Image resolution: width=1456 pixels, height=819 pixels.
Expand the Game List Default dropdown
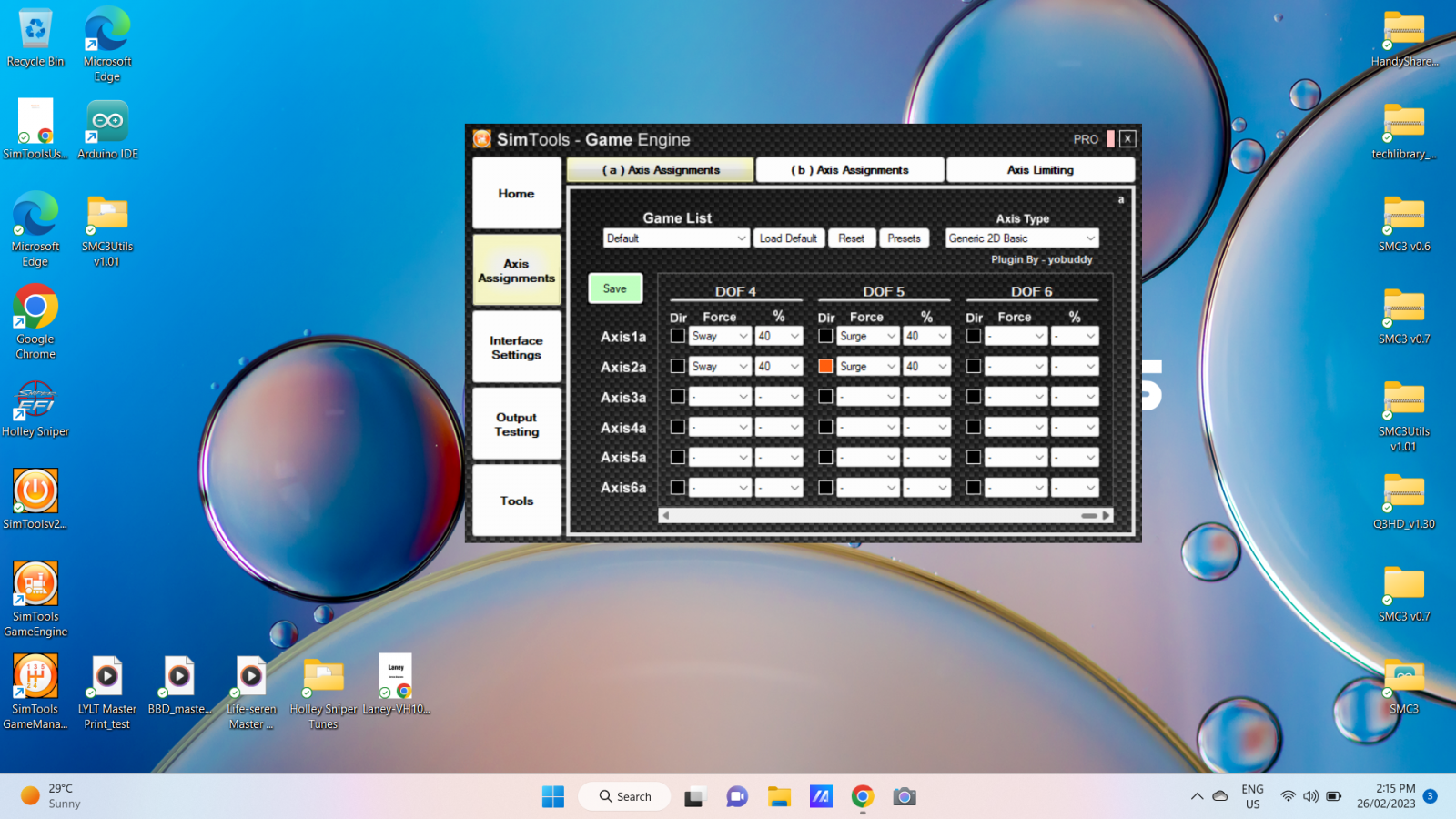point(676,238)
